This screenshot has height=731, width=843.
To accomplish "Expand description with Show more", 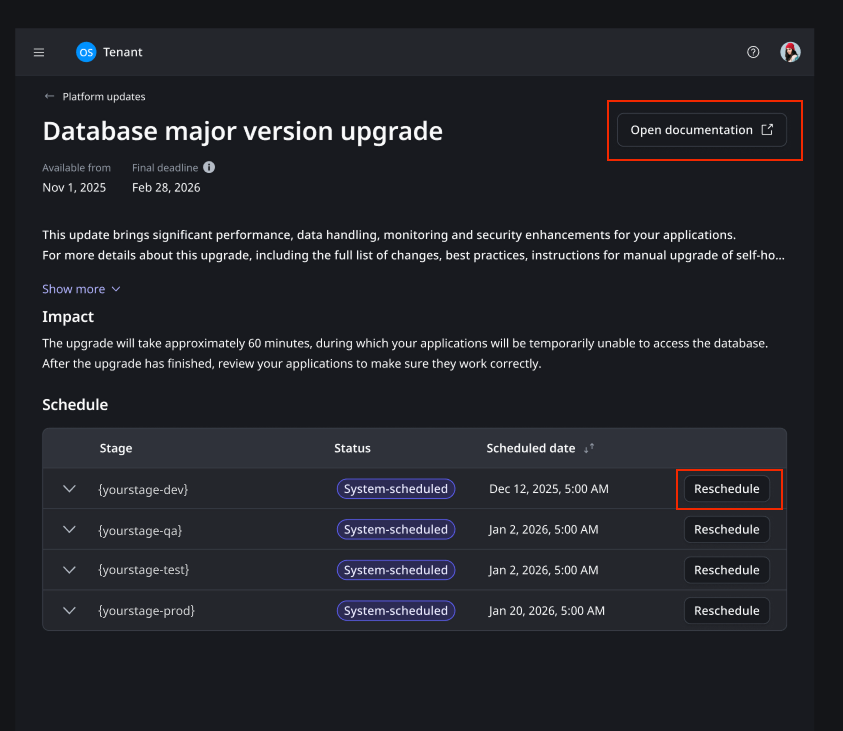I will click(x=81, y=289).
